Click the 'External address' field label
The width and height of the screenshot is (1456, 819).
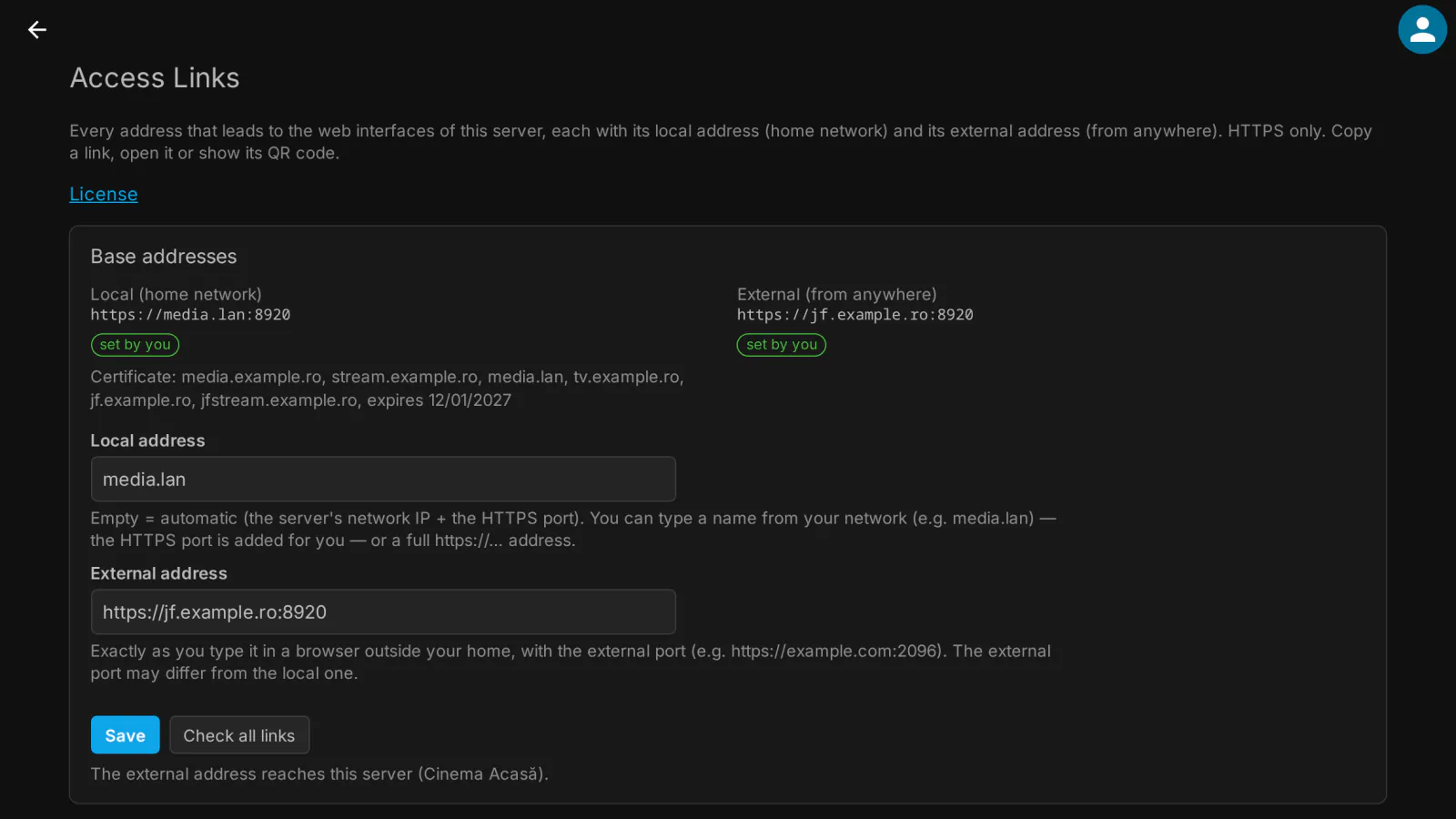(x=159, y=573)
